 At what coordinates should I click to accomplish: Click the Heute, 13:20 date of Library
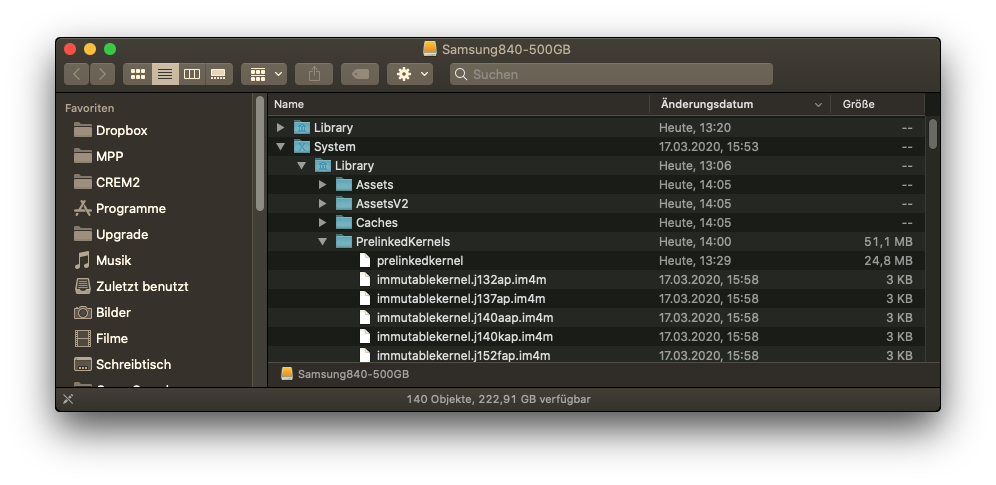(695, 128)
